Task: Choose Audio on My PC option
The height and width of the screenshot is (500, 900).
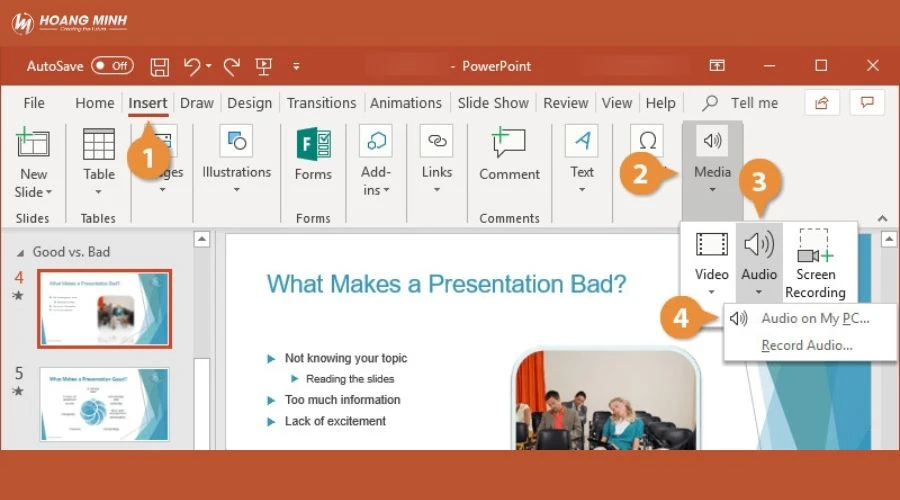Action: pyautogui.click(x=814, y=319)
